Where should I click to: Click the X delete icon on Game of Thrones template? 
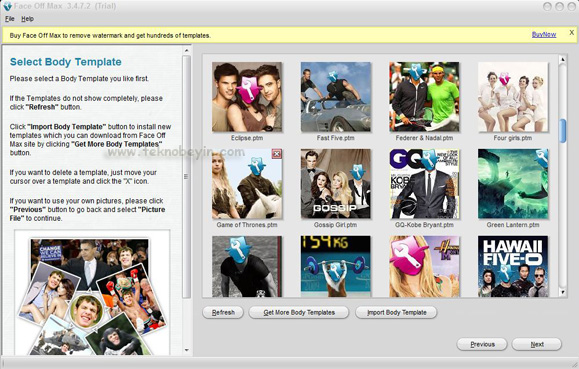click(277, 154)
